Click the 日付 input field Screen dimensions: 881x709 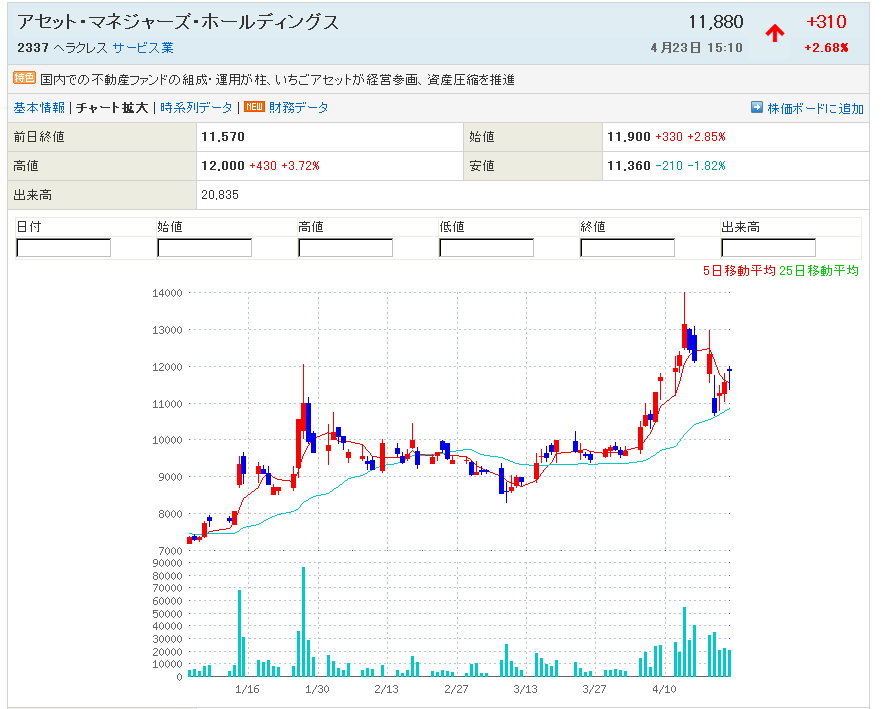(63, 248)
